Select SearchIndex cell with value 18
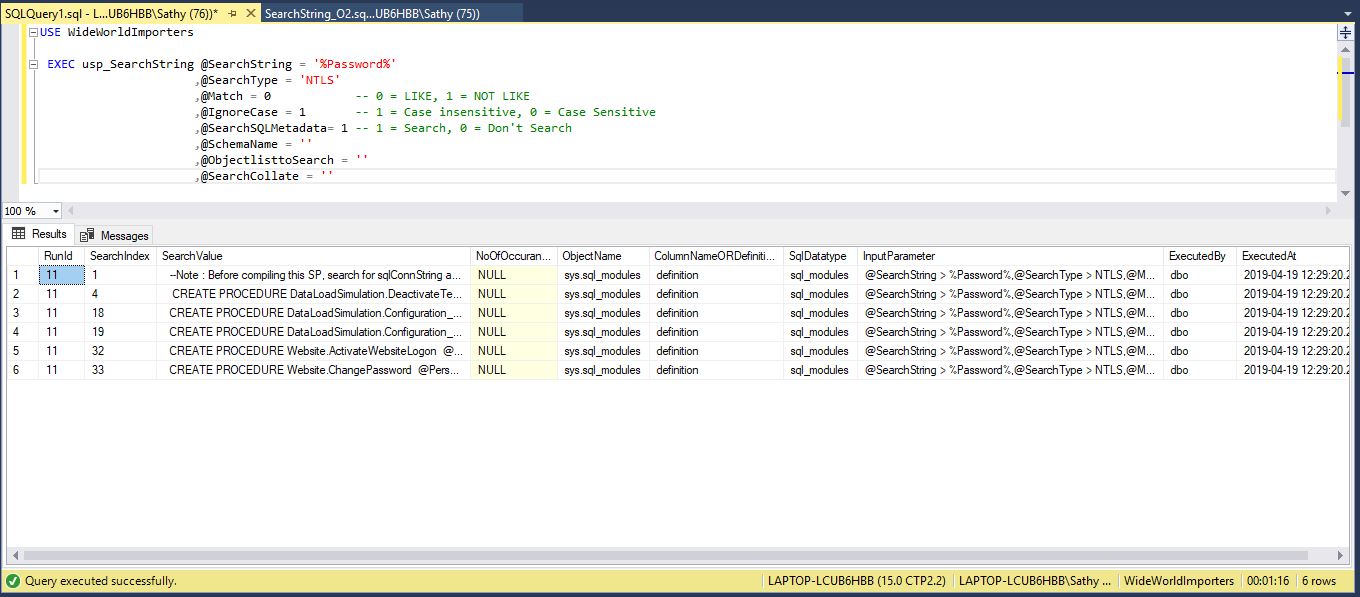Image resolution: width=1360 pixels, height=597 pixels. pos(120,313)
